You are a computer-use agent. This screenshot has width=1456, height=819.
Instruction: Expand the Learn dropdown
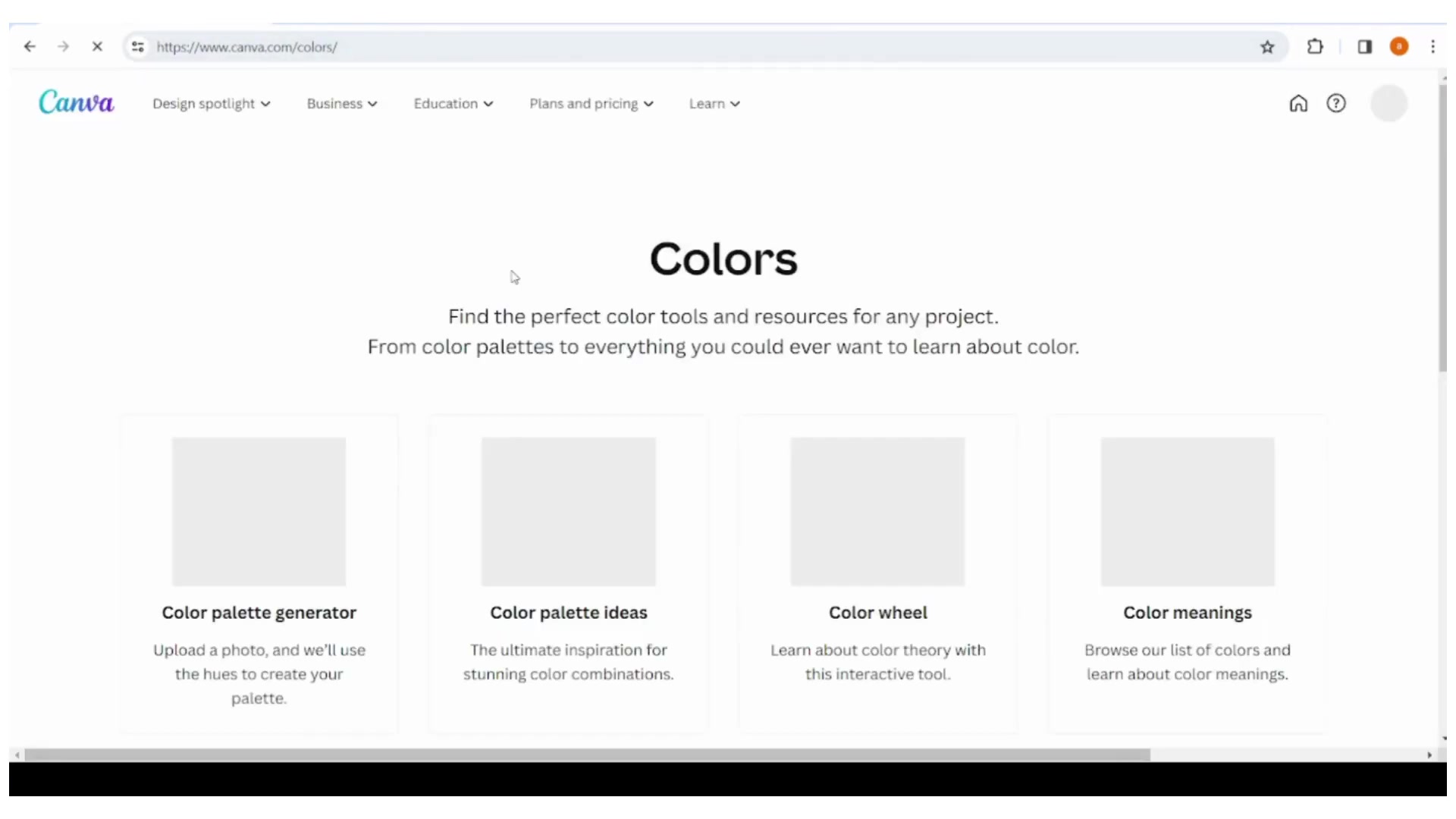[714, 103]
